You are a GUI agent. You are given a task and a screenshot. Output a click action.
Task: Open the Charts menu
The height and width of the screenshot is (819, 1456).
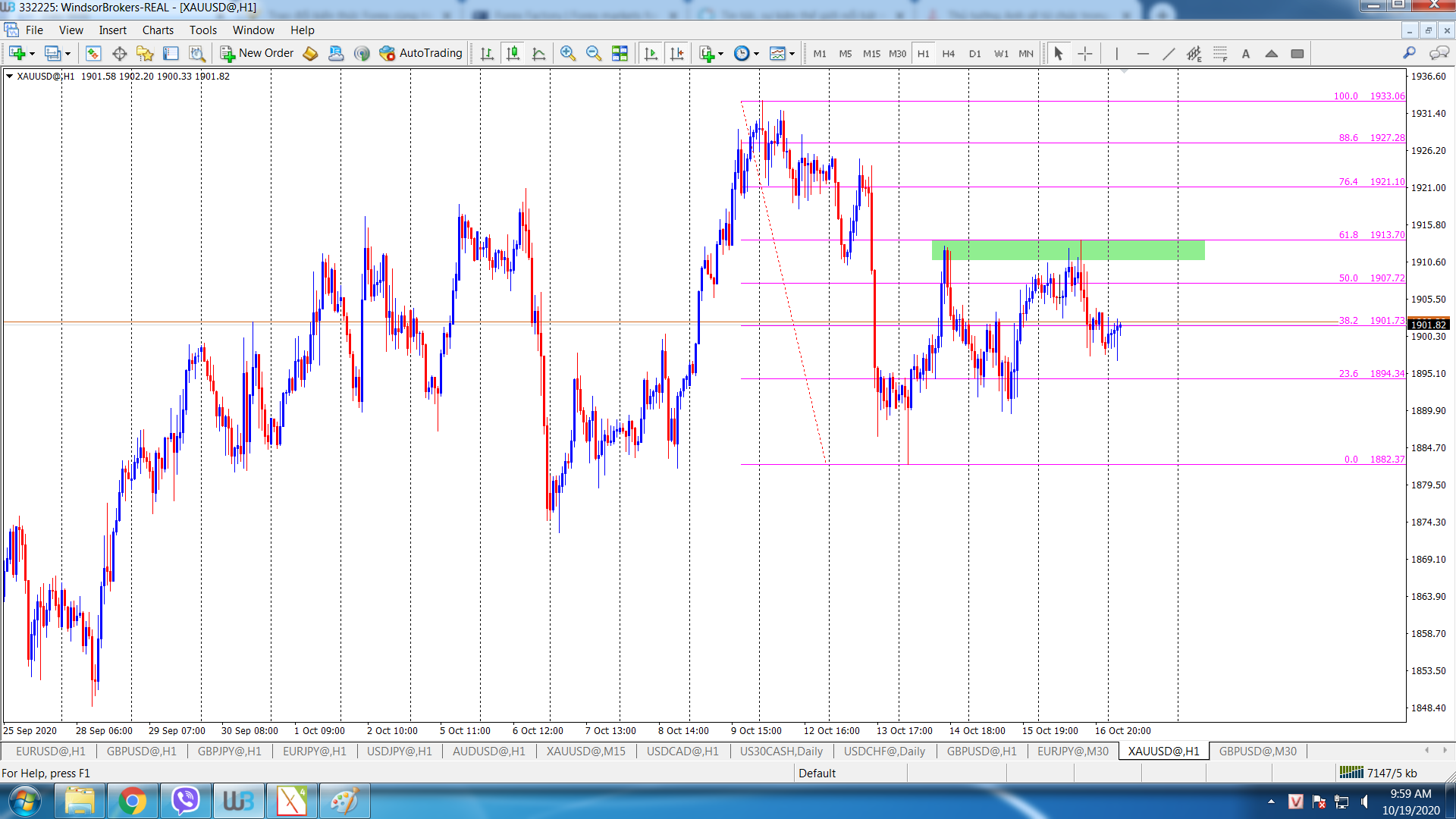[158, 30]
